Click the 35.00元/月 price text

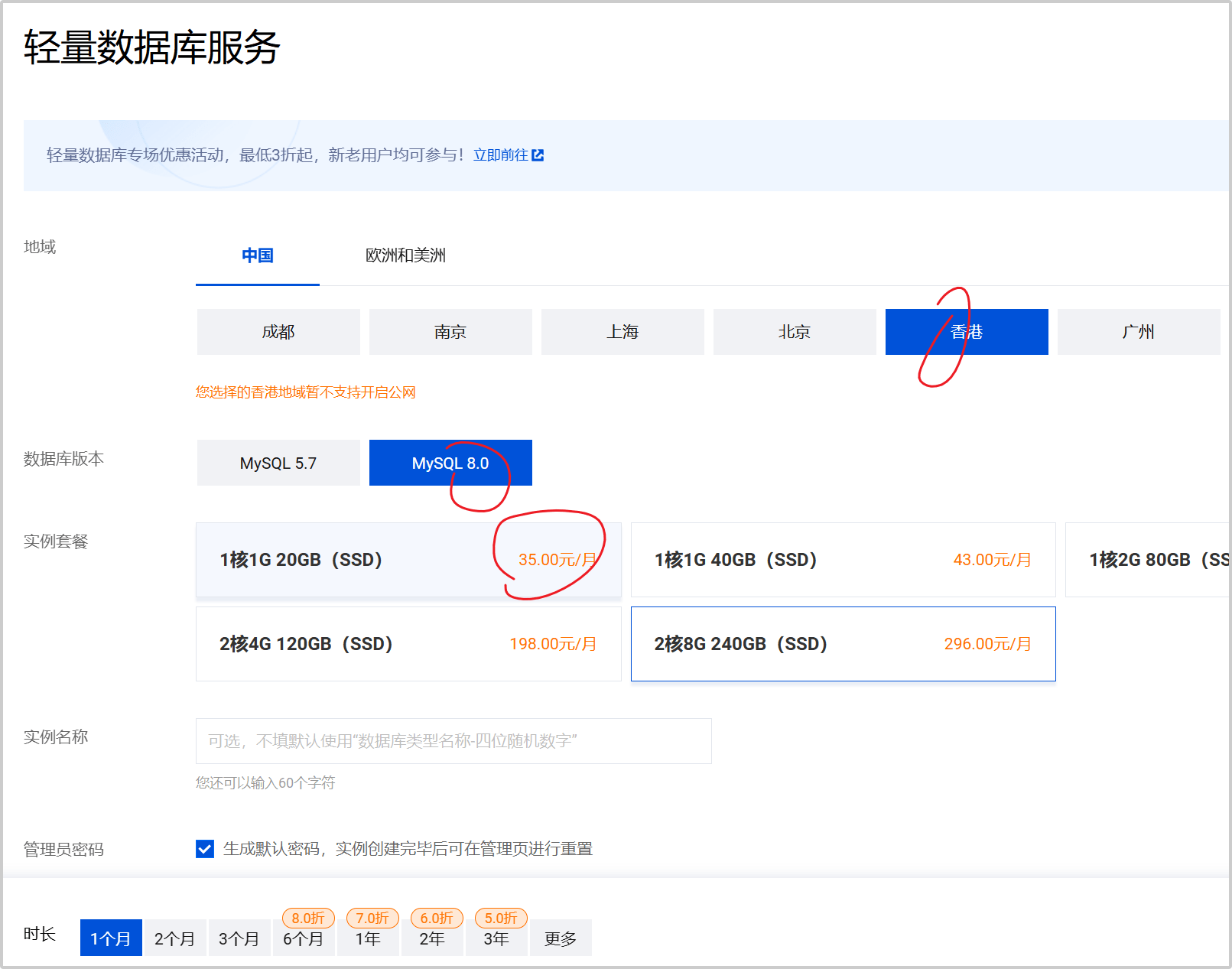tap(557, 560)
